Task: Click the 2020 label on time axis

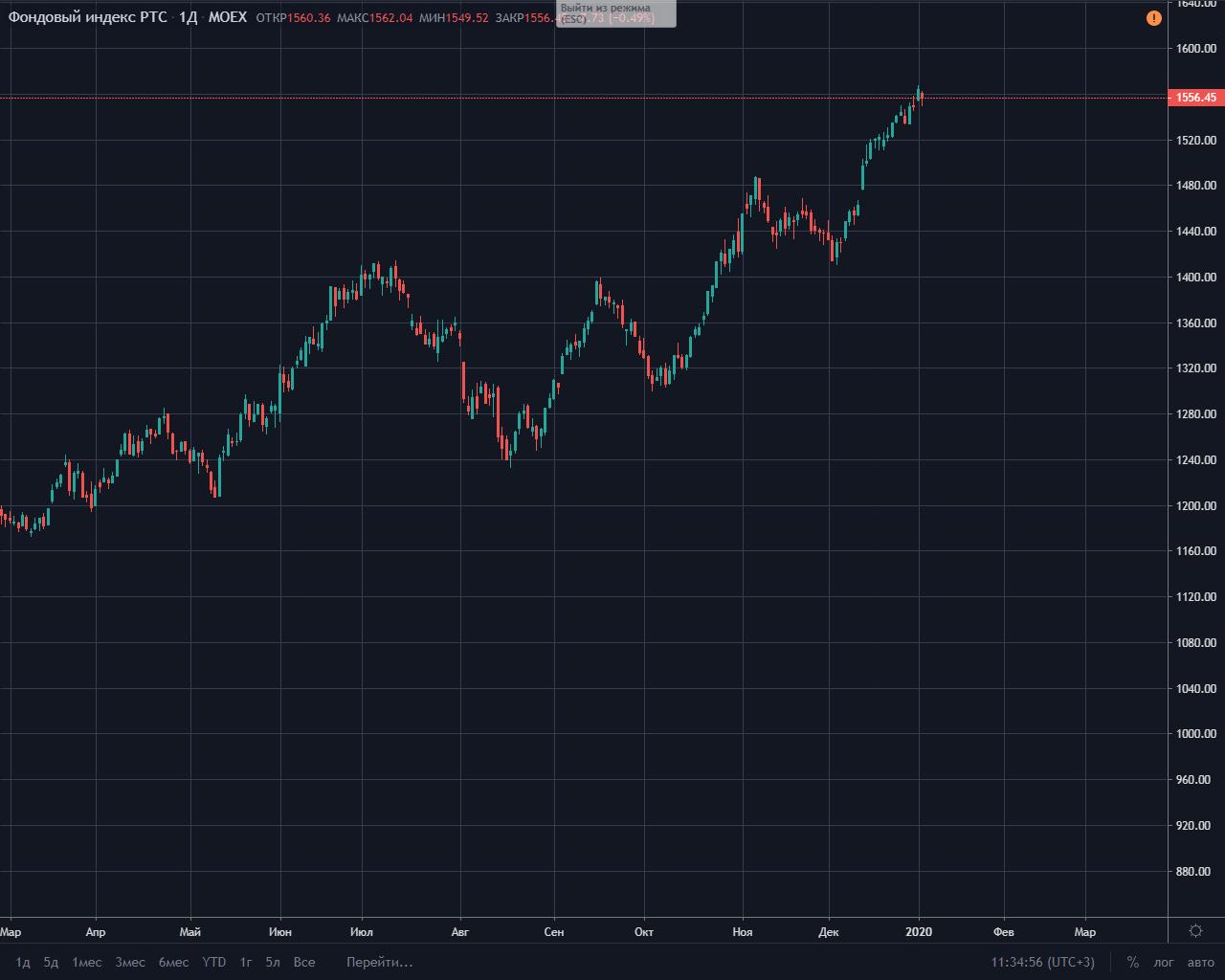Action: coord(919,931)
